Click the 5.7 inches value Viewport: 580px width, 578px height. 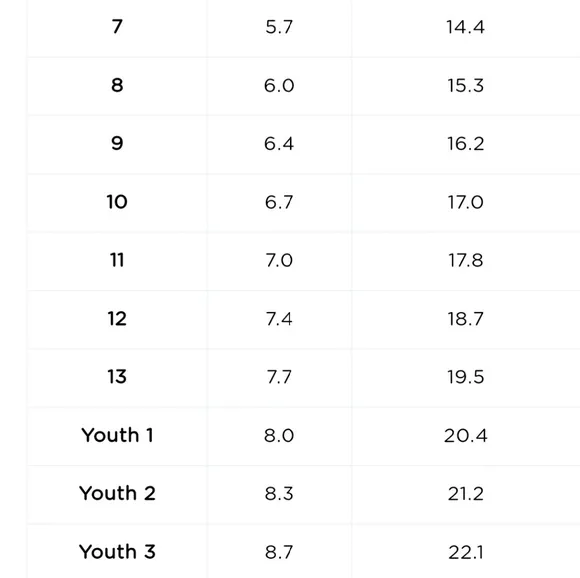(279, 27)
